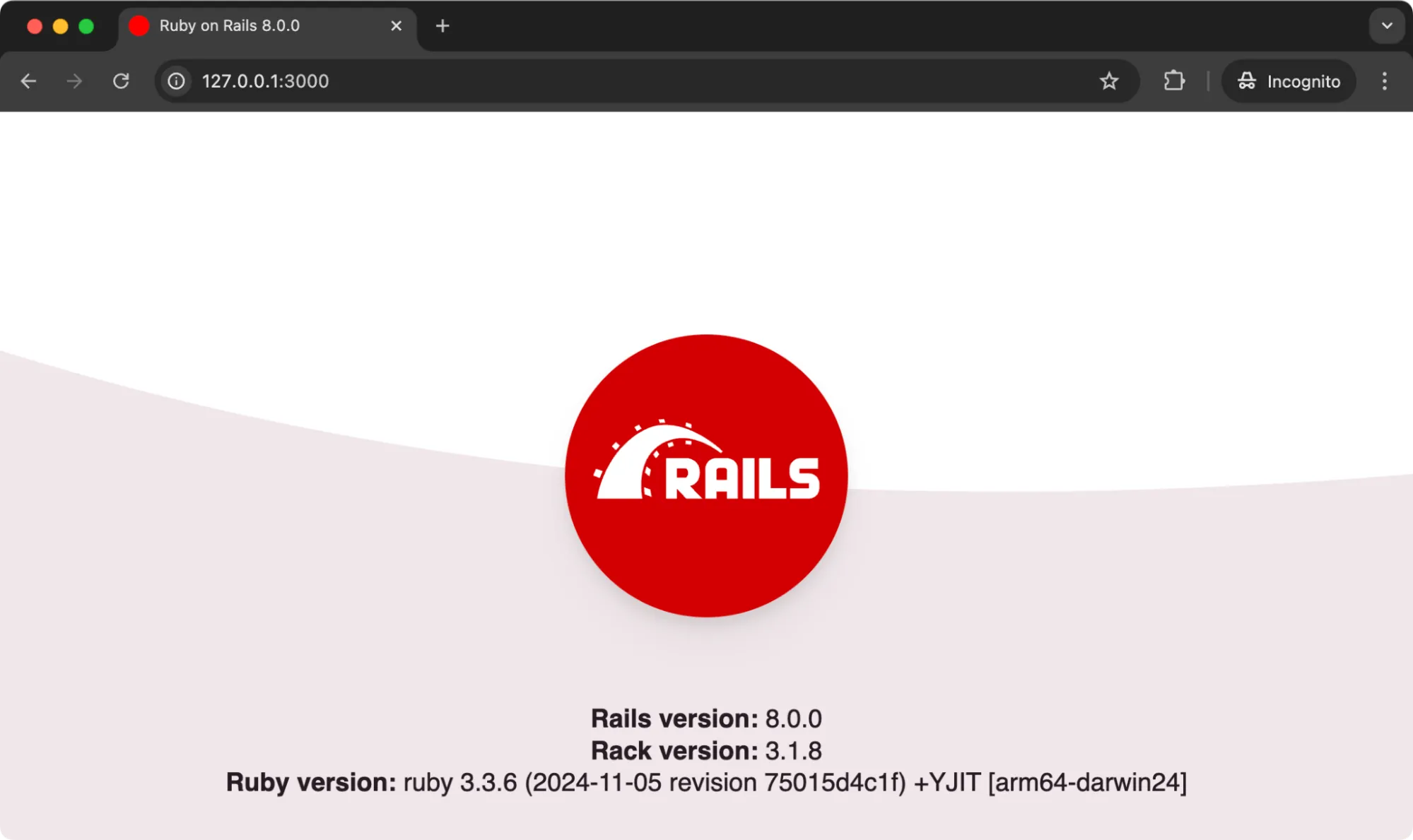The width and height of the screenshot is (1413, 840).
Task: Open site information via the info icon
Action: (175, 81)
